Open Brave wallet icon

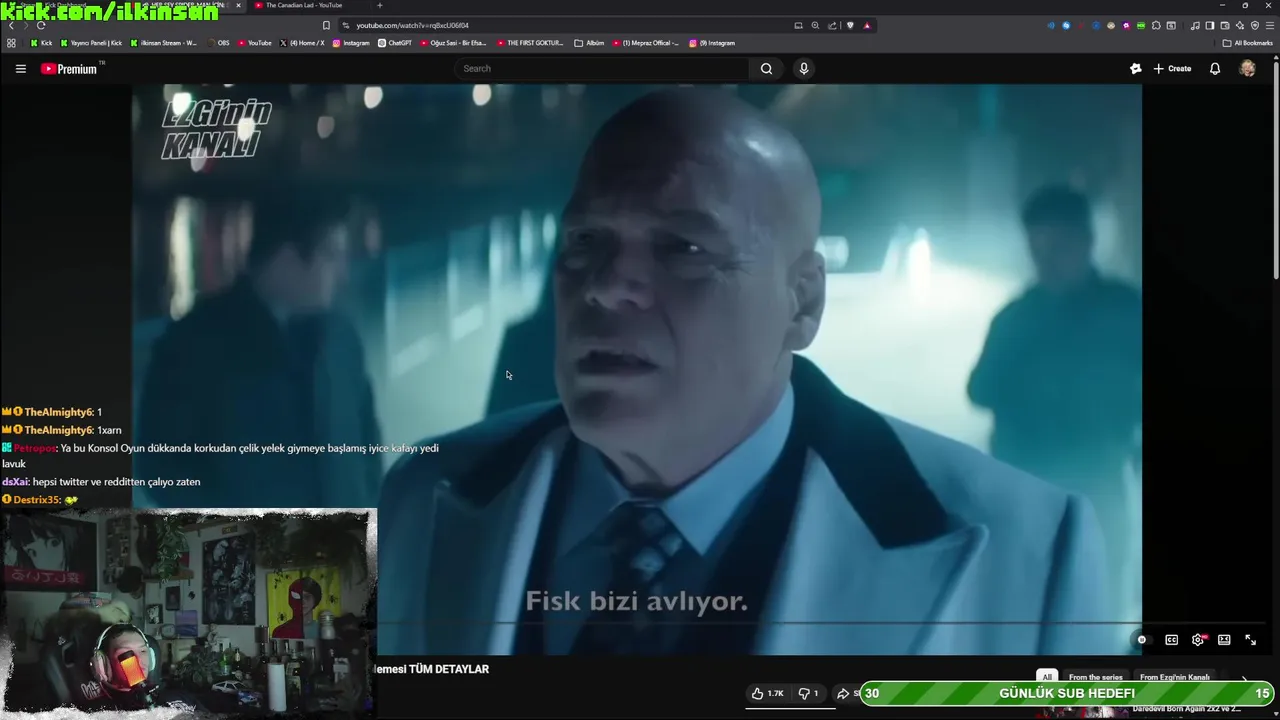[1225, 25]
